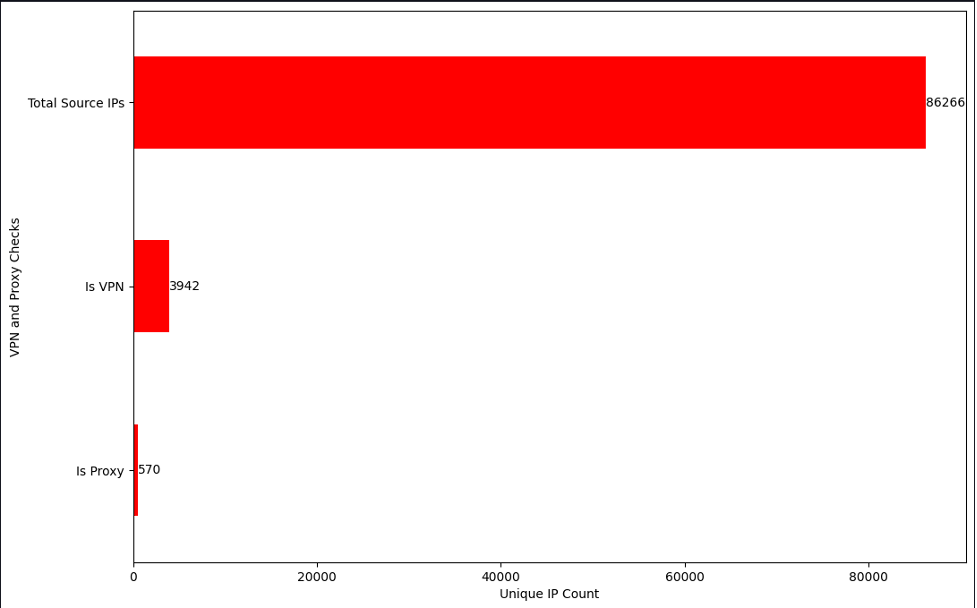This screenshot has width=977, height=608.
Task: Click the 0 tick label on x-axis
Action: tap(133, 577)
